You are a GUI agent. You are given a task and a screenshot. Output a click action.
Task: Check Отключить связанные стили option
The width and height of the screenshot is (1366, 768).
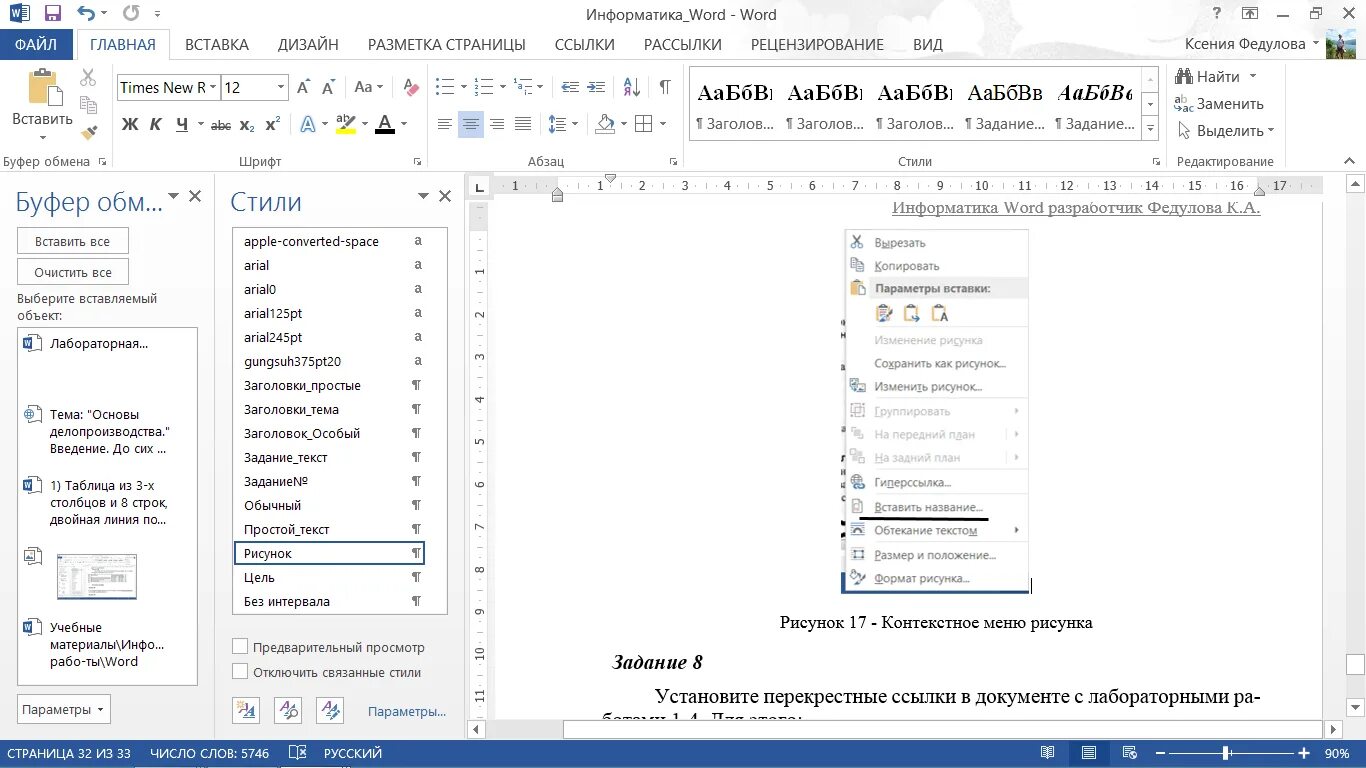click(240, 672)
